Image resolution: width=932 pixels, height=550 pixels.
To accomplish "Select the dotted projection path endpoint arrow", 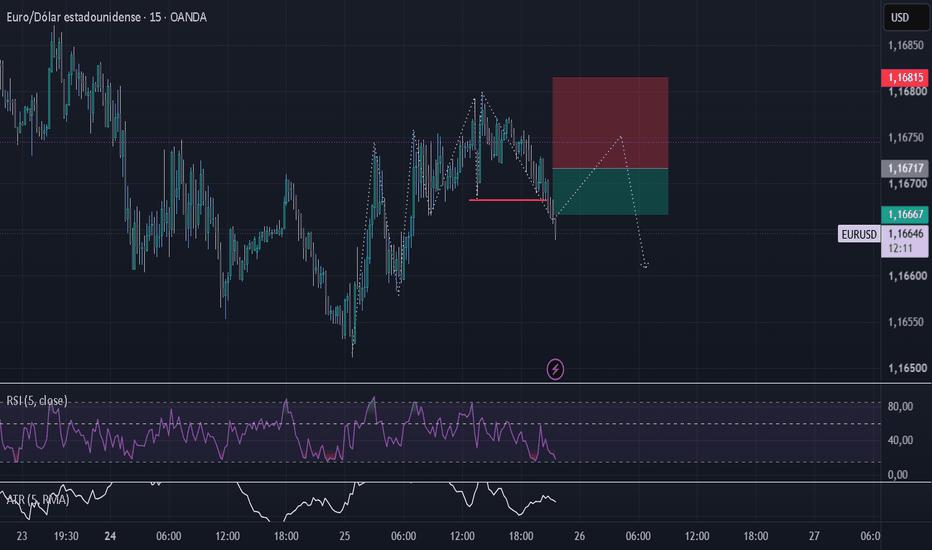I will tap(645, 265).
